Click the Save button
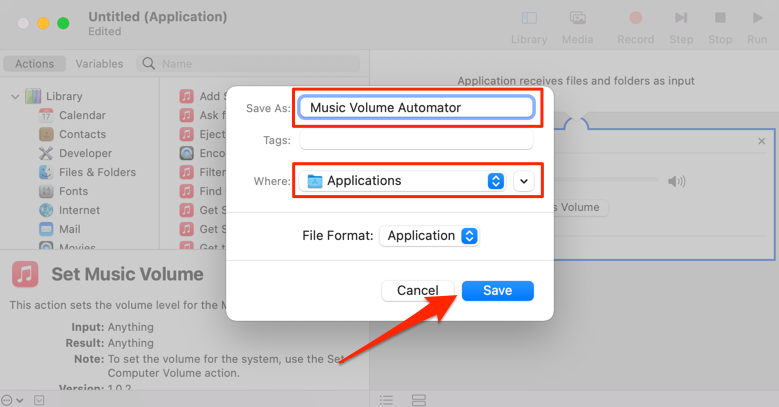Viewport: 779px width, 407px height. click(x=497, y=291)
